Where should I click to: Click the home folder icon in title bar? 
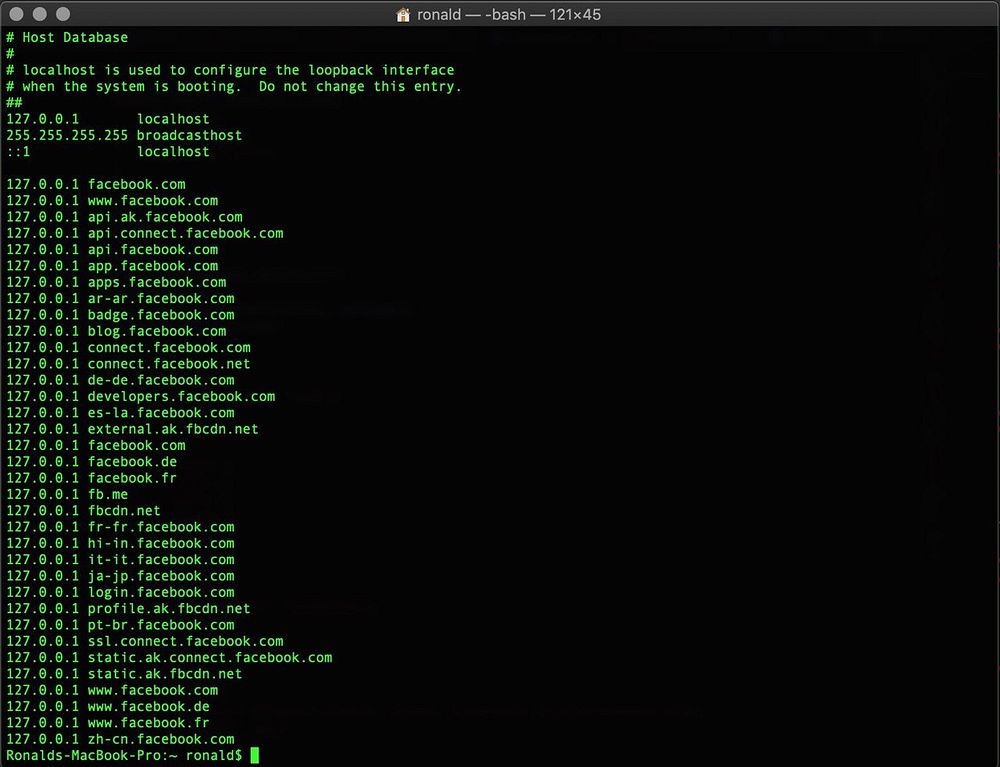[x=403, y=15]
